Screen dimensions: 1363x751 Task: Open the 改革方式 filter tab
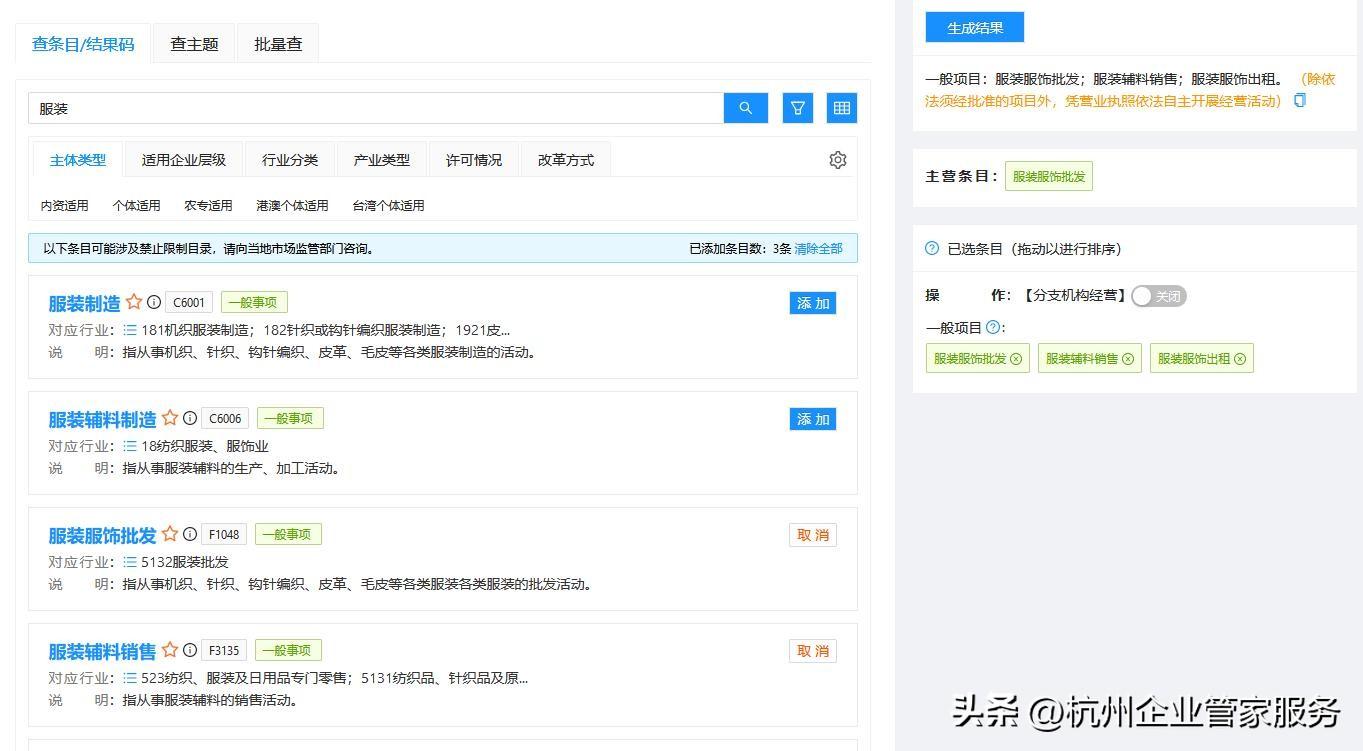tap(566, 160)
